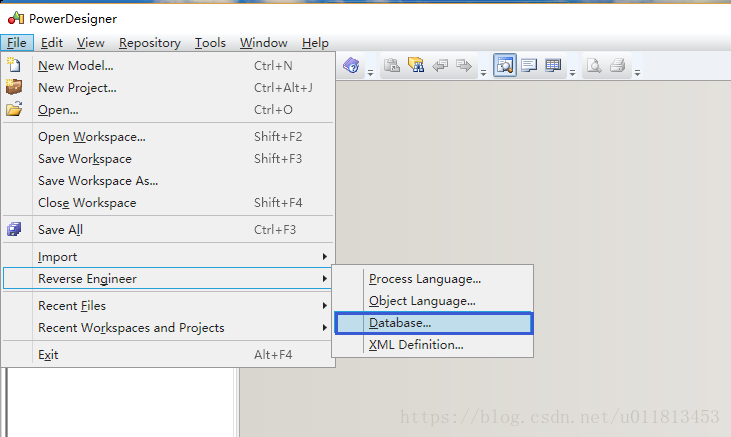Open toolbar options after forward arrow
The height and width of the screenshot is (437, 731).
point(483,72)
